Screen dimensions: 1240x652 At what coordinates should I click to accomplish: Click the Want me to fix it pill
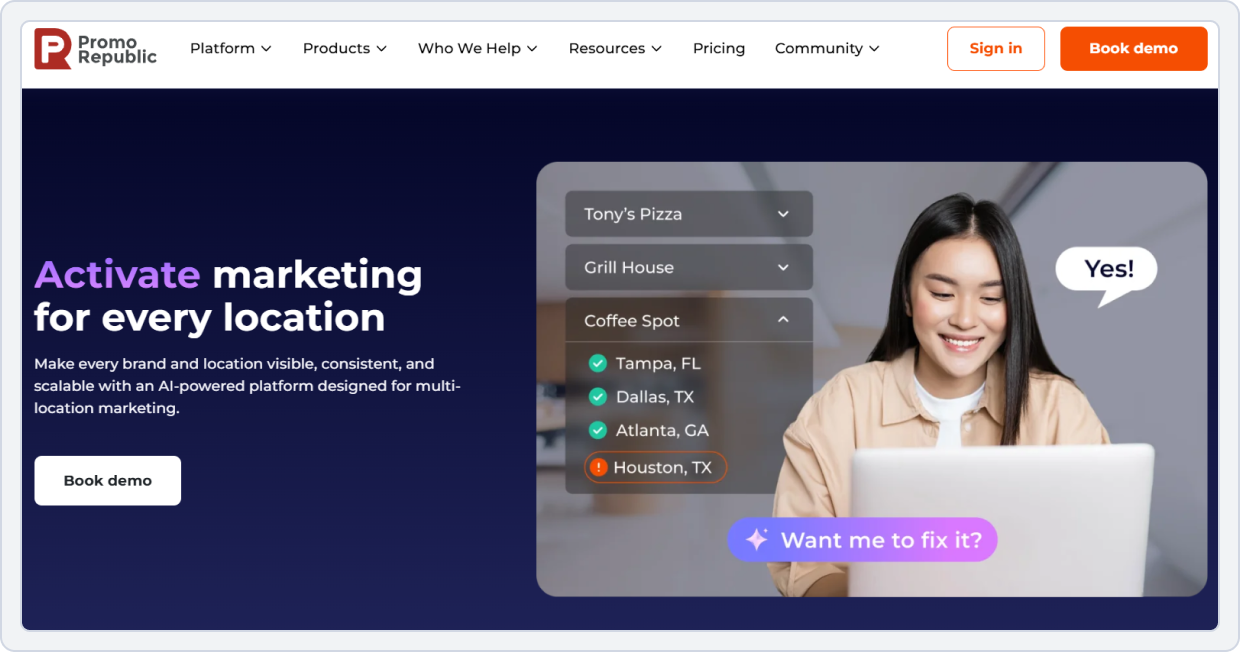coord(862,539)
